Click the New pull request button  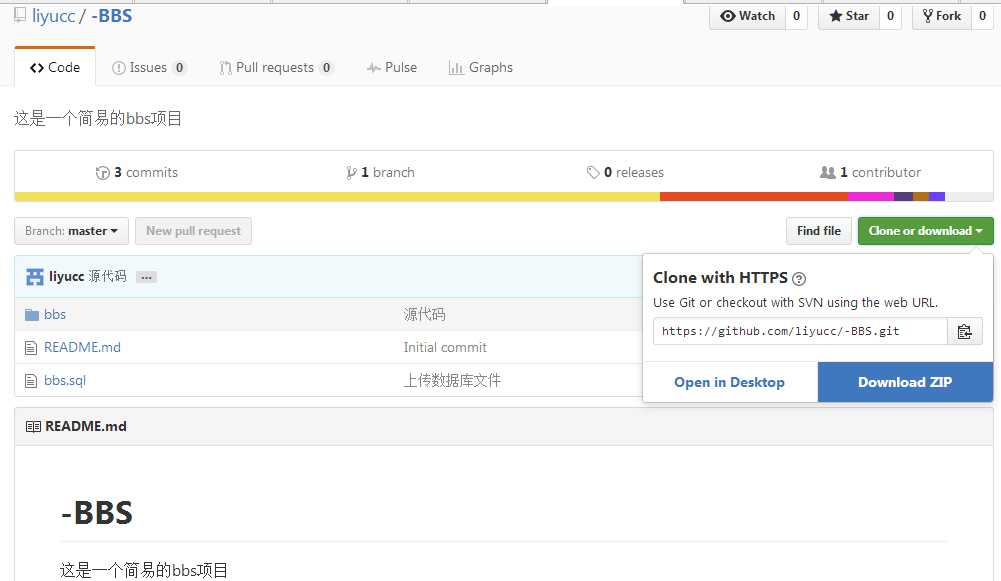point(193,231)
